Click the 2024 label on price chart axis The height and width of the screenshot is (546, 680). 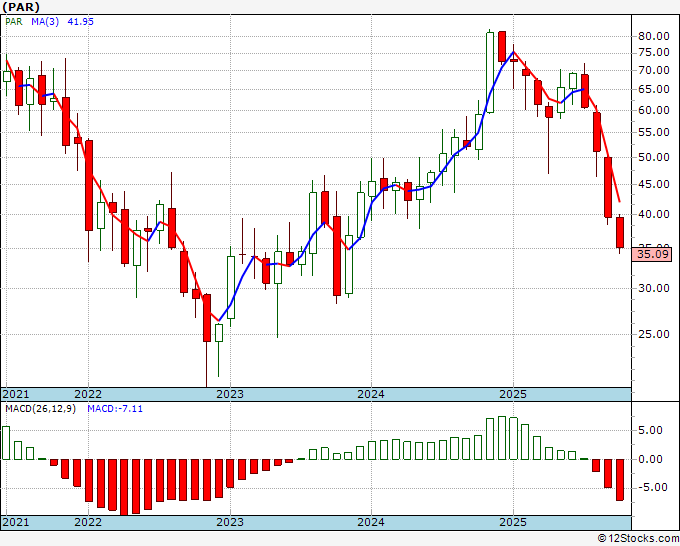click(371, 394)
